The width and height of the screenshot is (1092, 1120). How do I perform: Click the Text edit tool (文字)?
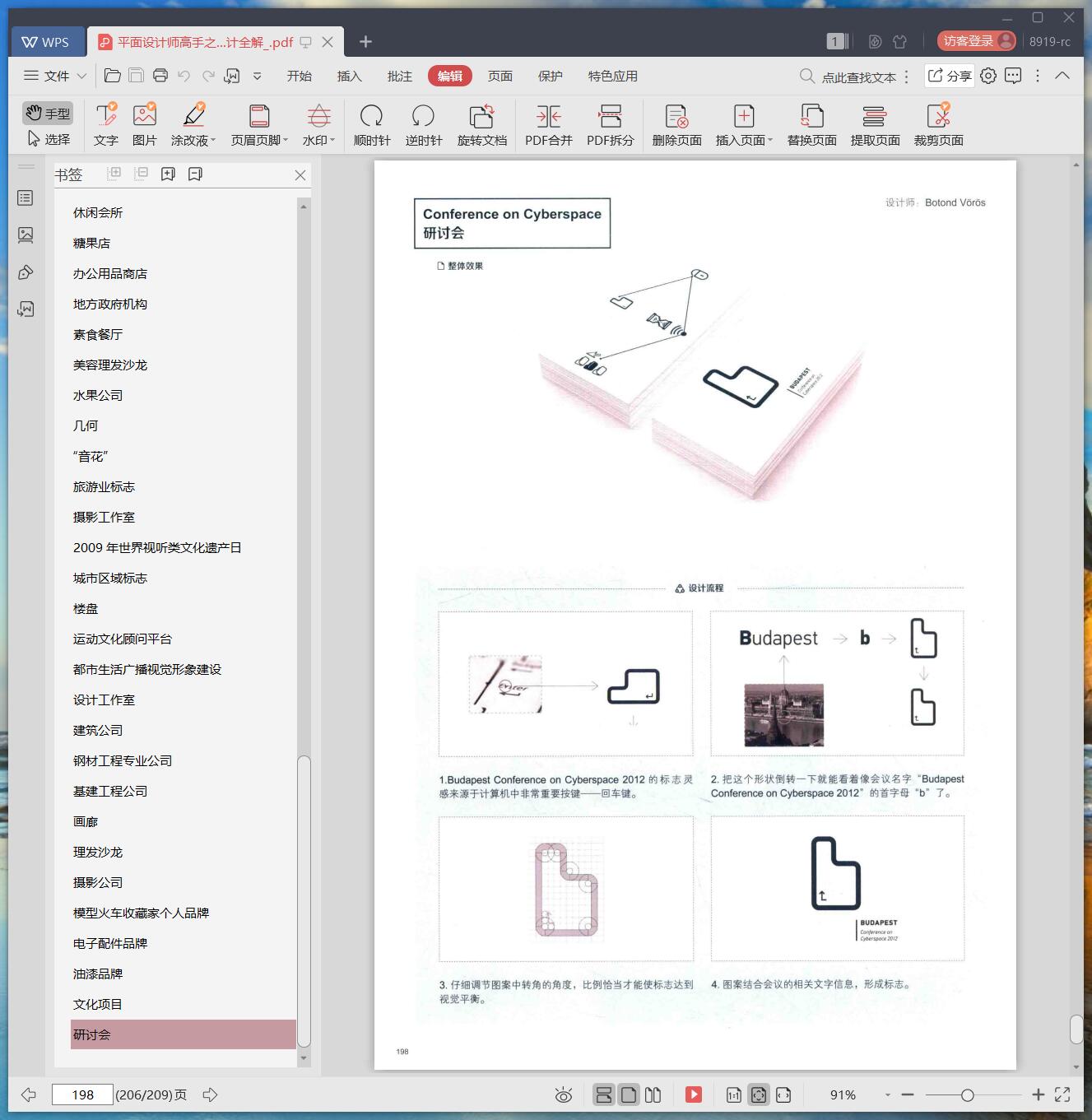click(105, 125)
